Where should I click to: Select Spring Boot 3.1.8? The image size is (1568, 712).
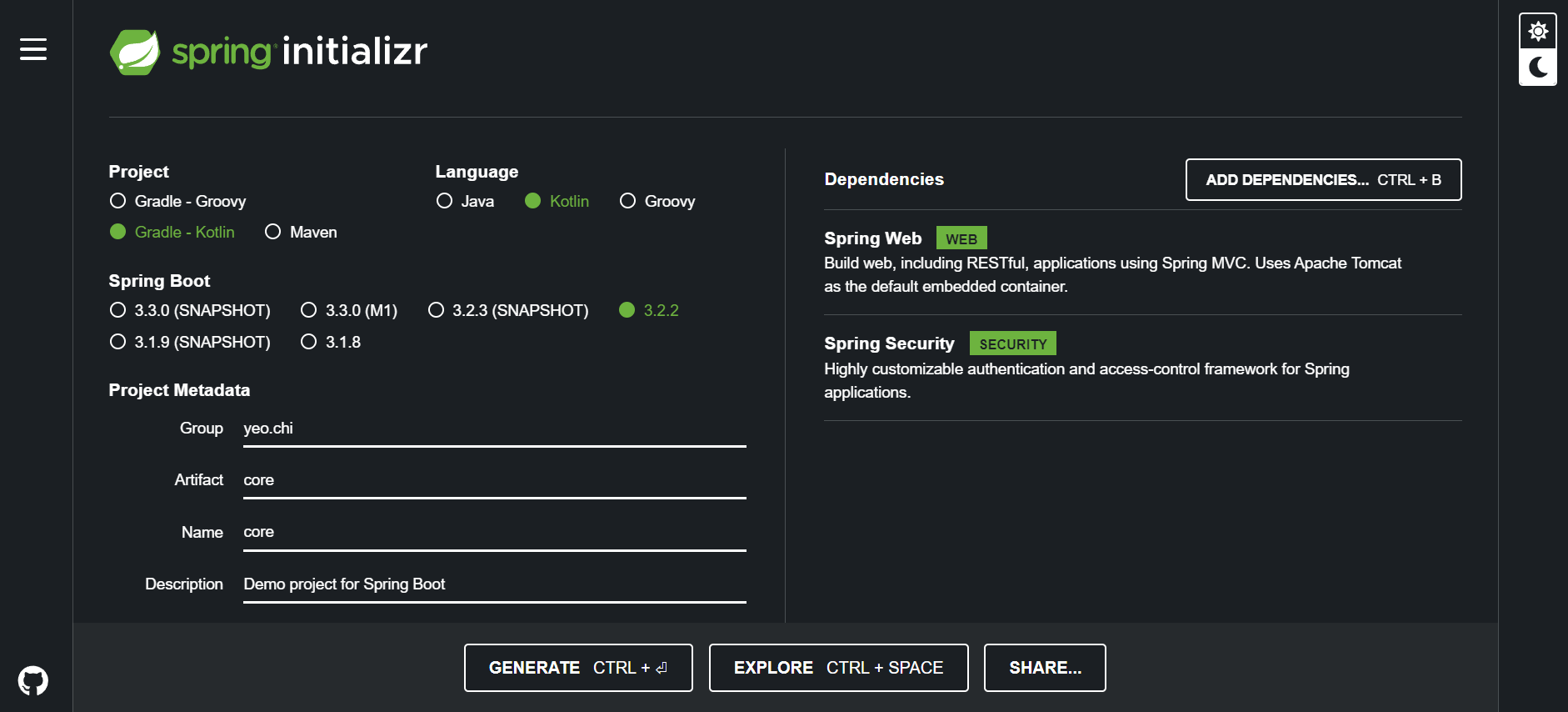[331, 342]
